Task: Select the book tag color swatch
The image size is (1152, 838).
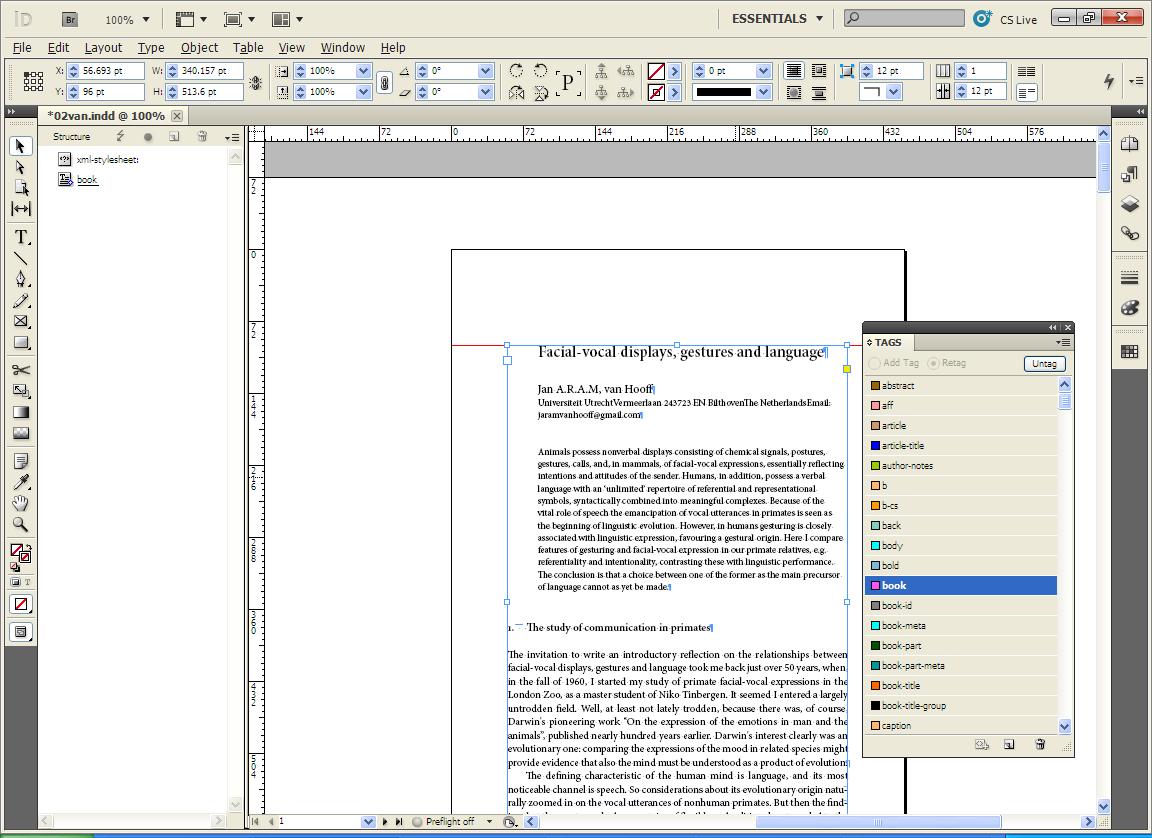Action: click(x=875, y=586)
